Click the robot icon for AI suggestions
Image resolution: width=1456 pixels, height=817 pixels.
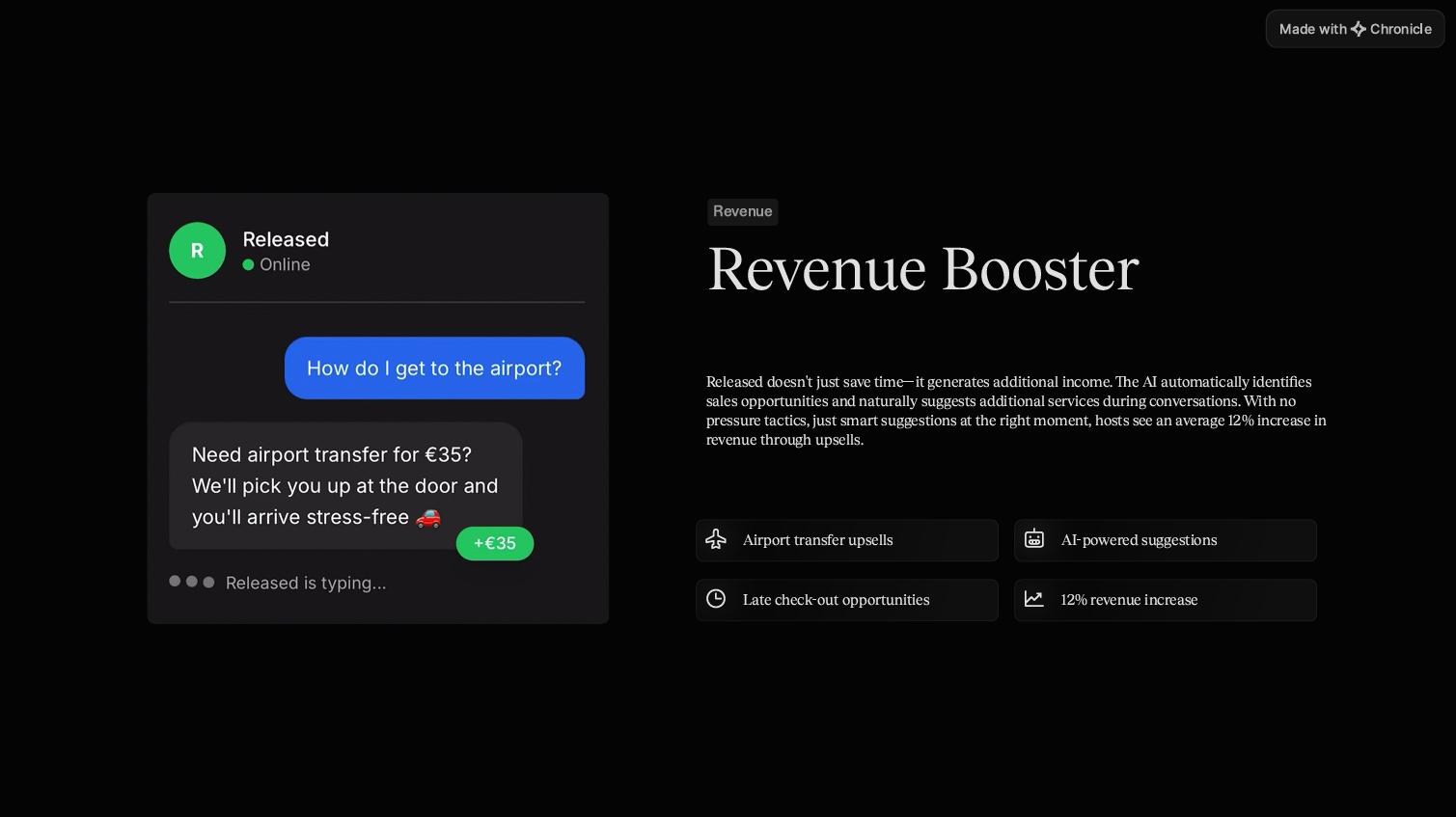click(x=1034, y=539)
